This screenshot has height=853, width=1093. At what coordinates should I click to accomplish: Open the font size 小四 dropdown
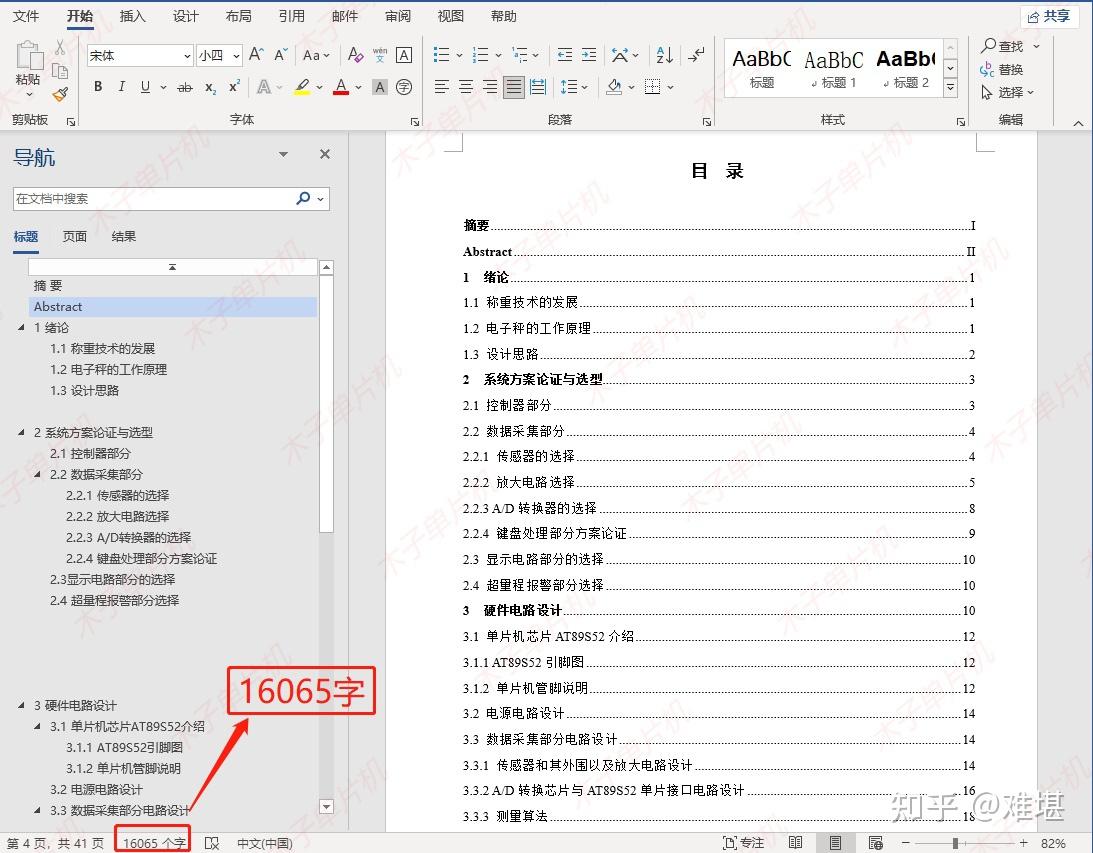pyautogui.click(x=237, y=55)
